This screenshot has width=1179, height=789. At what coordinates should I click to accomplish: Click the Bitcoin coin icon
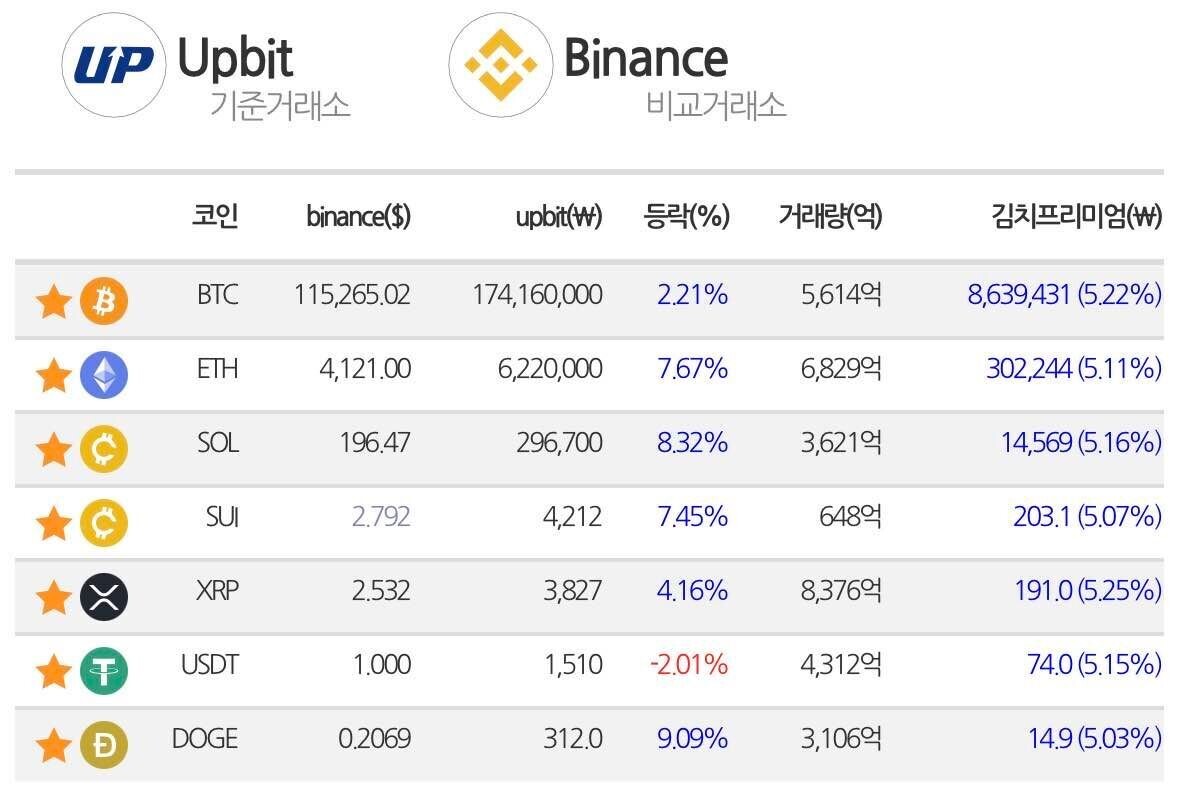(x=104, y=300)
